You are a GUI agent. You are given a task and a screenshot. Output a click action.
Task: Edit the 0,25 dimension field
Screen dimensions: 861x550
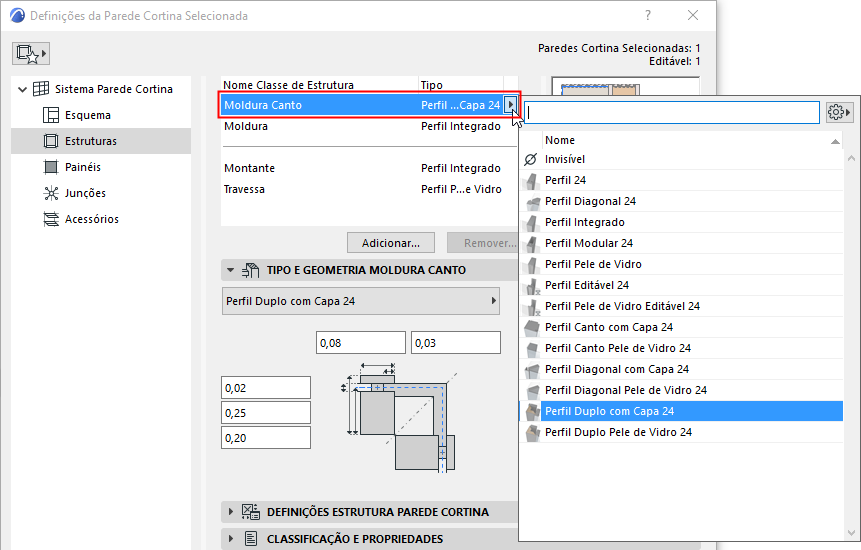[x=266, y=413]
